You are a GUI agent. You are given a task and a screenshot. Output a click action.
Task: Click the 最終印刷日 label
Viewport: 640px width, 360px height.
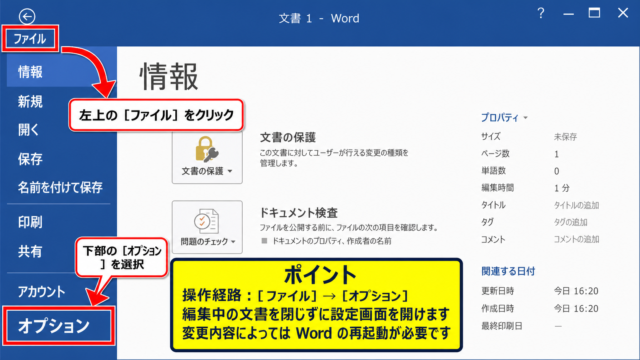(502, 326)
